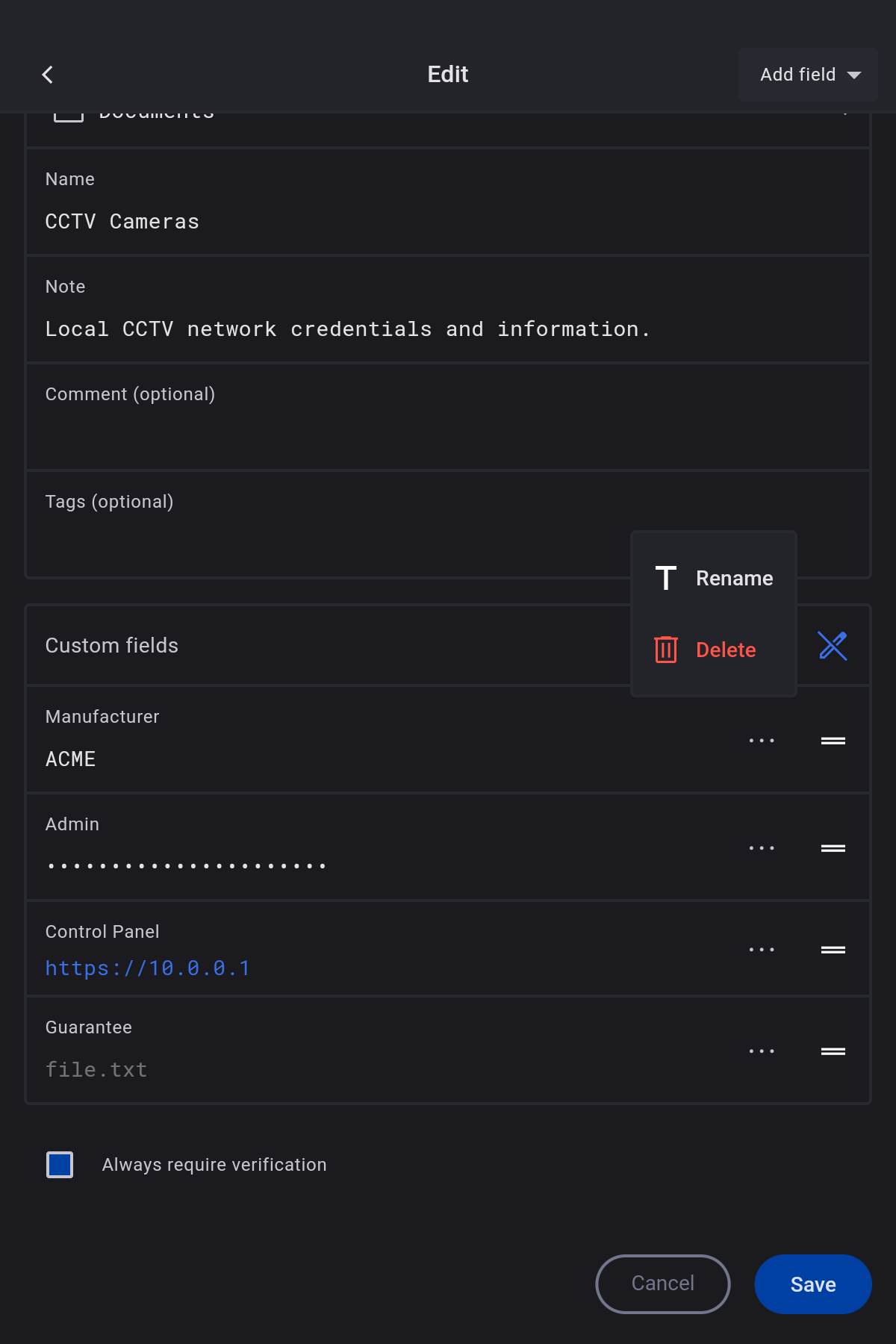Click the Manufacturer field drag handle

833,741
